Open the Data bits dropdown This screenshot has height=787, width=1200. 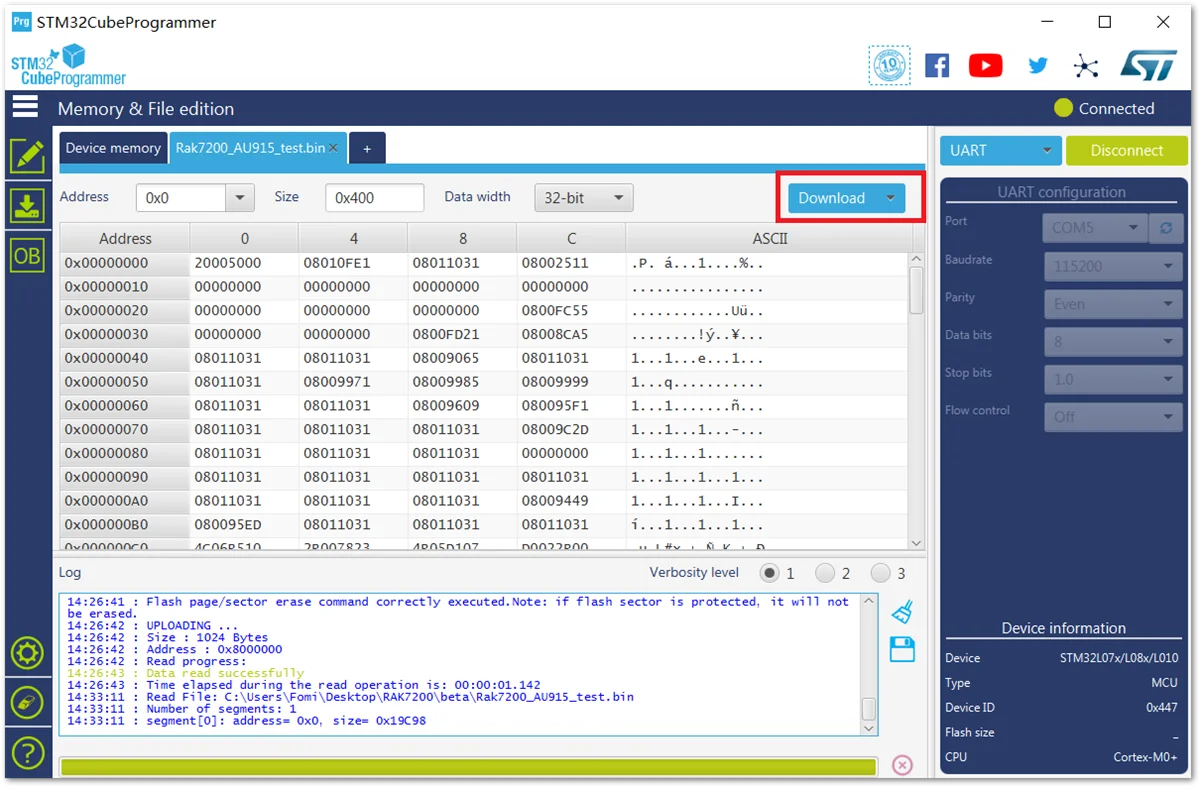pos(1113,342)
